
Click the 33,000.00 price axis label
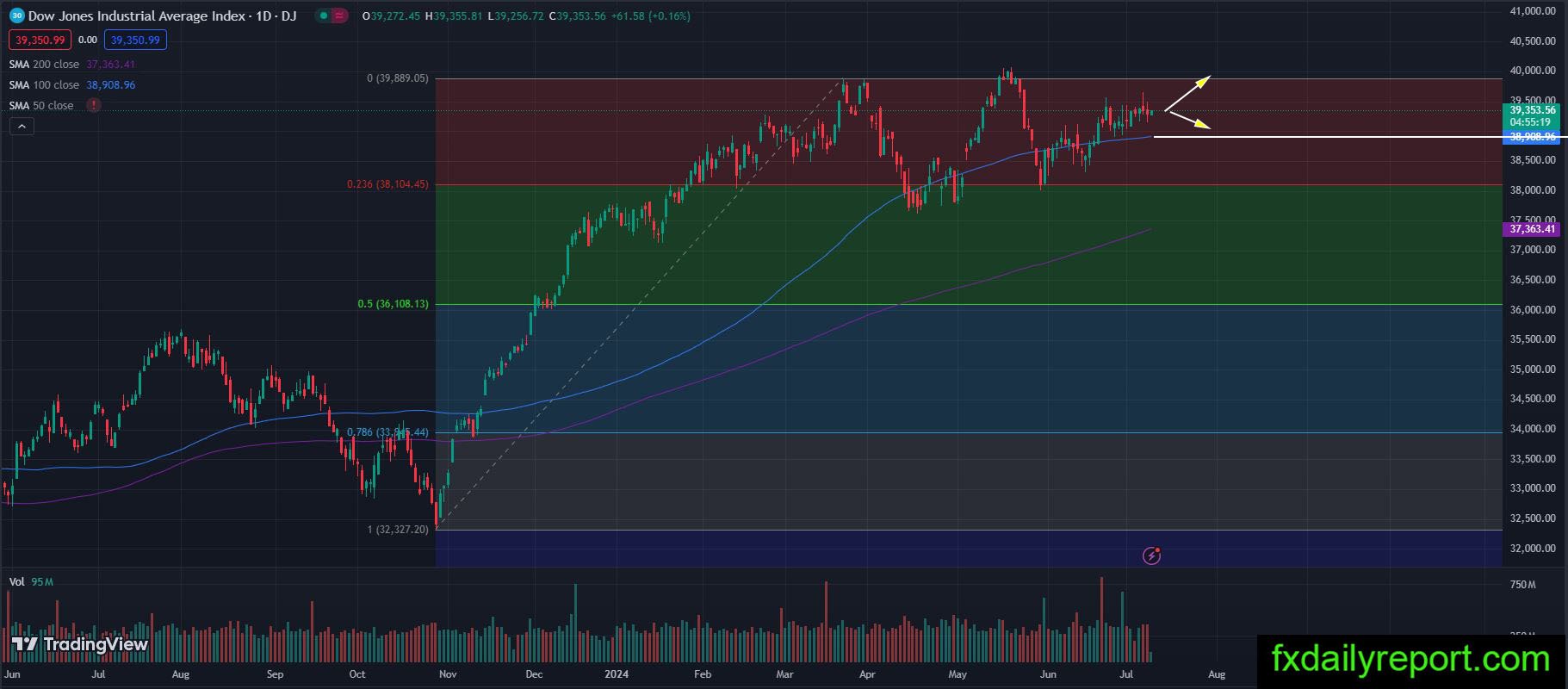(1533, 488)
